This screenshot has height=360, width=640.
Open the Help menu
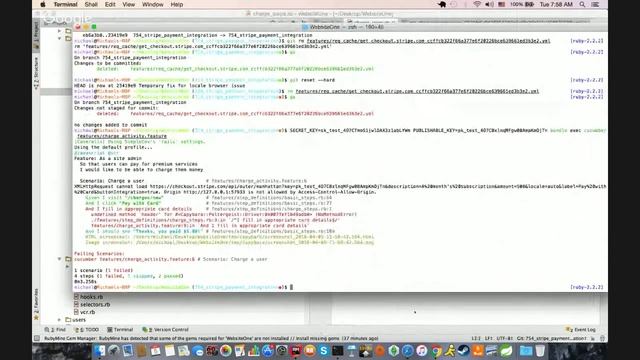[x=176, y=4]
